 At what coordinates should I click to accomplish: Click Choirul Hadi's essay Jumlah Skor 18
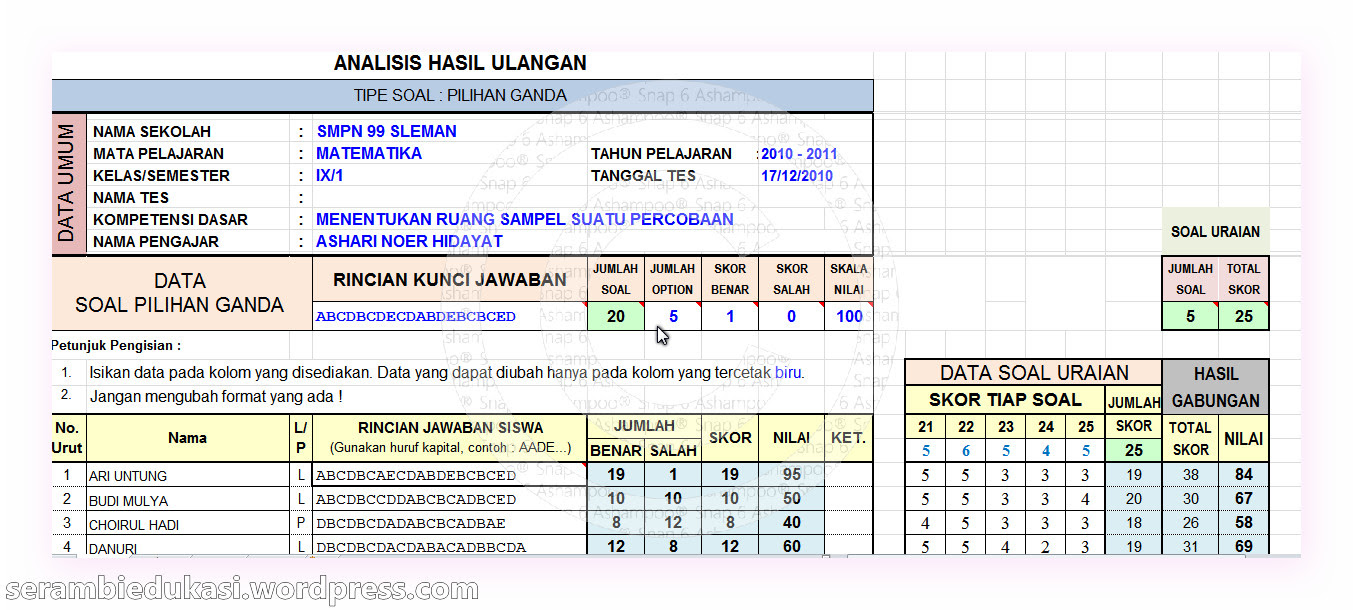pos(1134,523)
